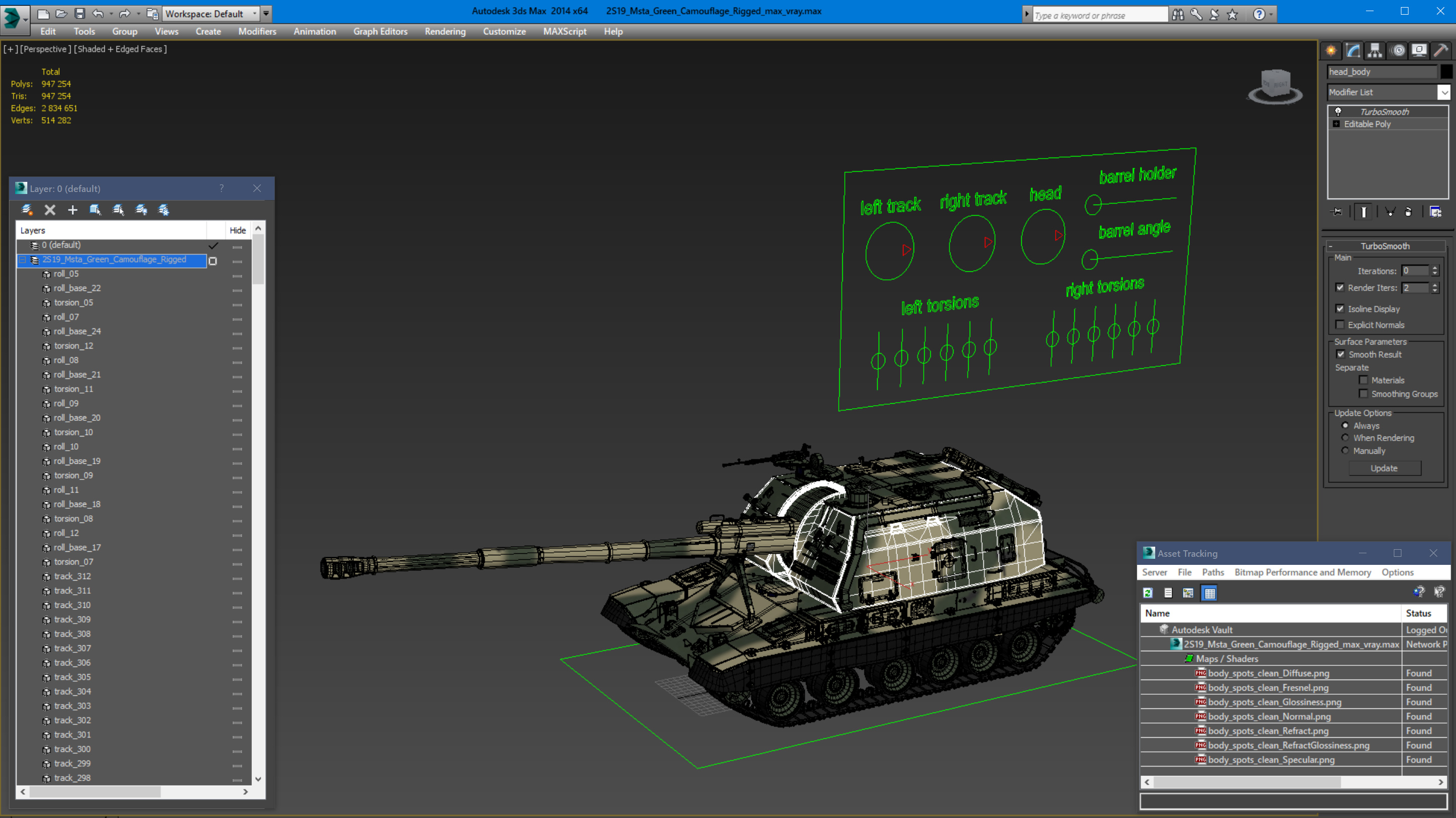
Task: Click the Open File icon
Action: pos(61,14)
